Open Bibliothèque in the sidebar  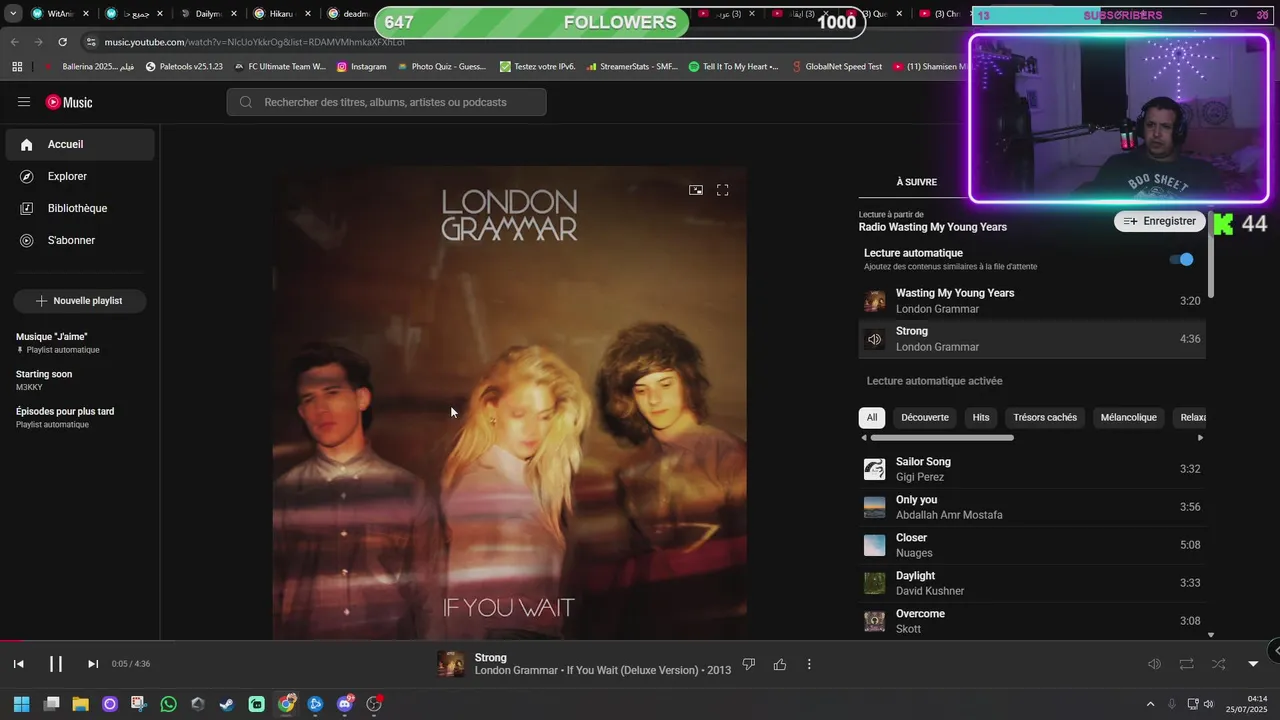pyautogui.click(x=80, y=208)
